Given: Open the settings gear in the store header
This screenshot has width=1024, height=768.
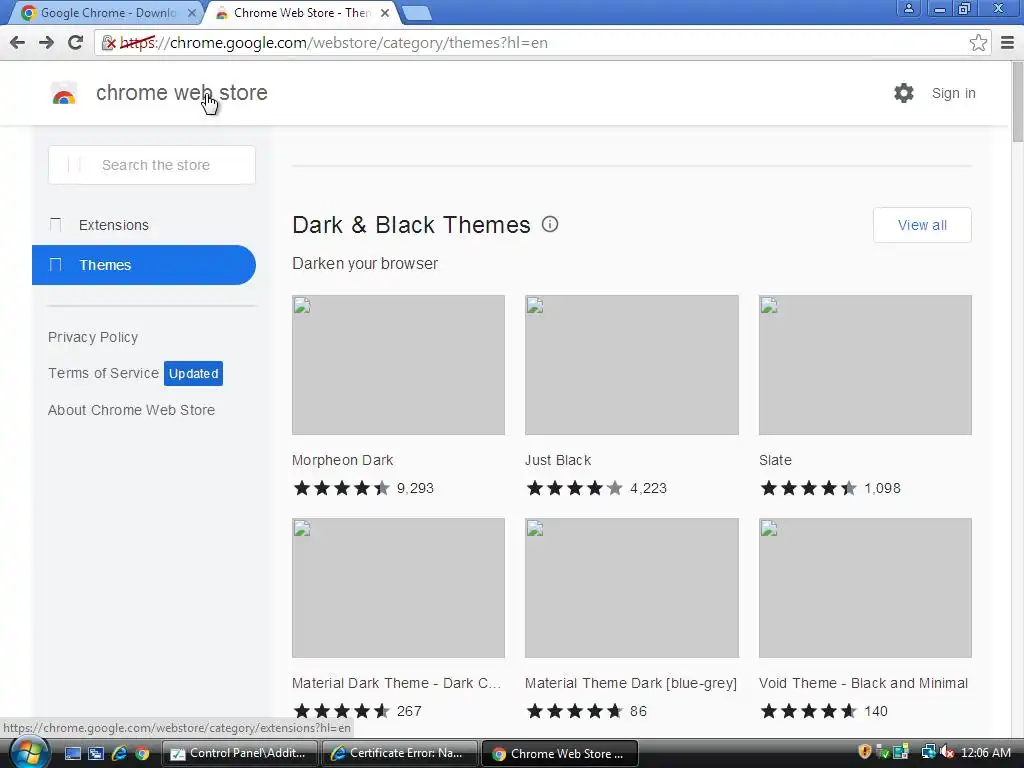Looking at the screenshot, I should tap(904, 93).
